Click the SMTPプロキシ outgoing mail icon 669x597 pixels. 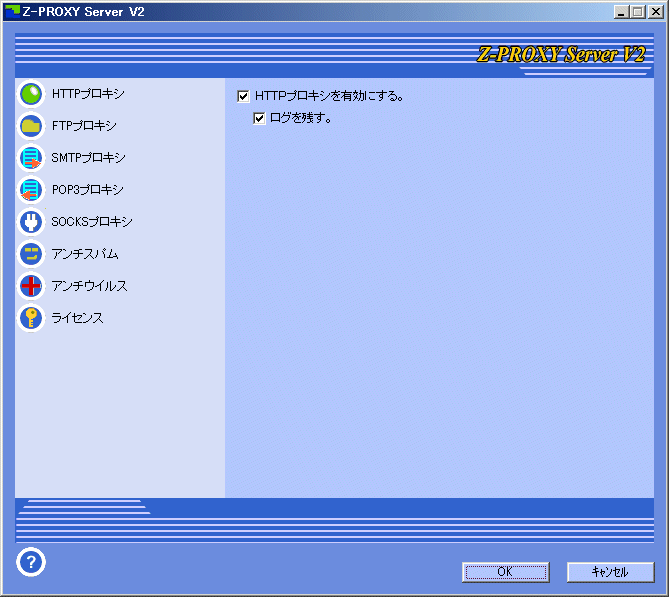coord(31,158)
